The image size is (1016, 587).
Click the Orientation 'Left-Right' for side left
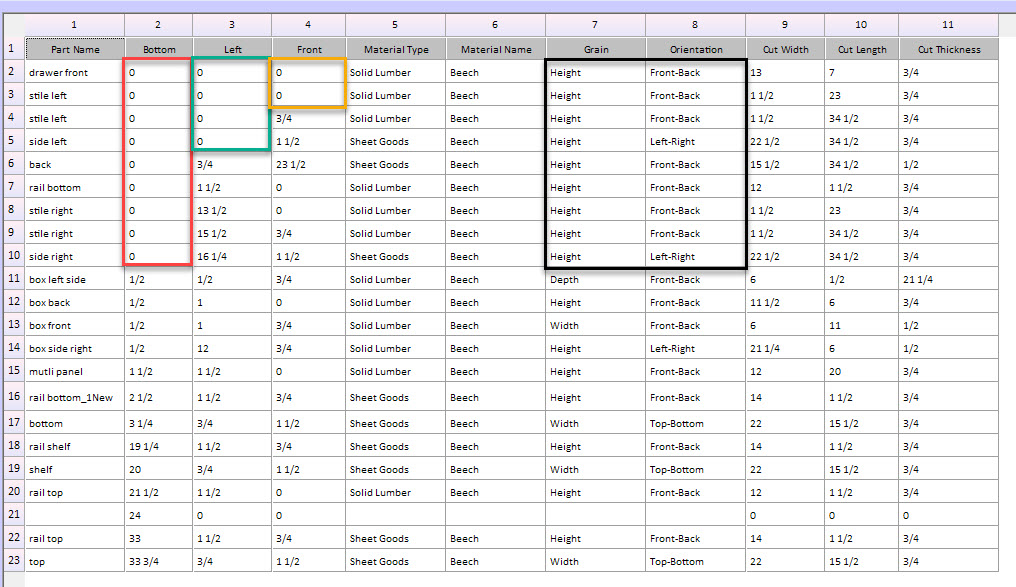696,141
